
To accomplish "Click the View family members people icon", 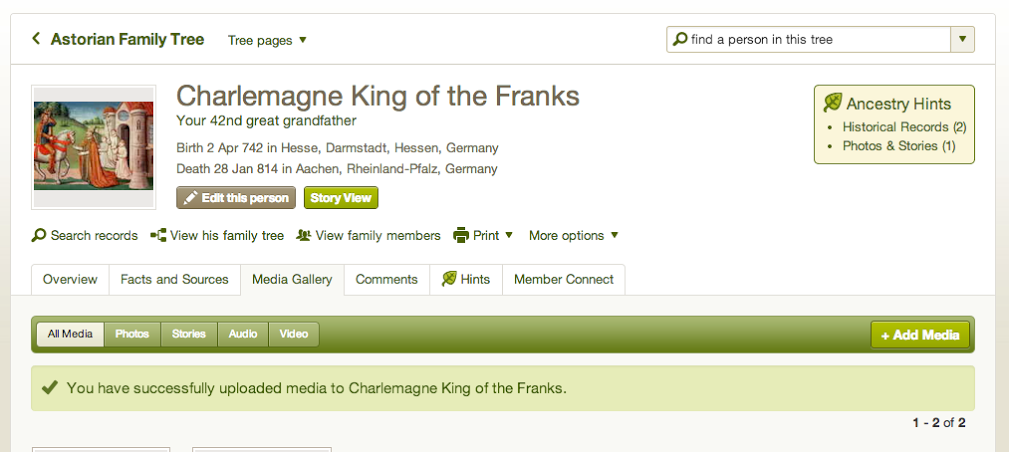I will click(304, 236).
